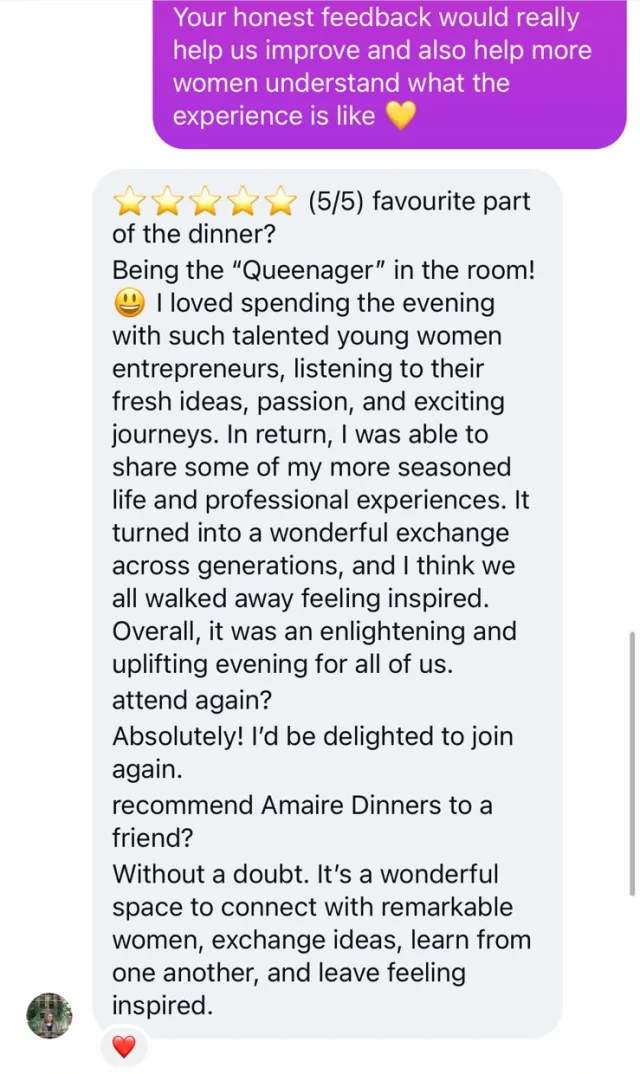
Task: Click 'recommend Amaire Dinners to a' line
Action: coord(302,805)
